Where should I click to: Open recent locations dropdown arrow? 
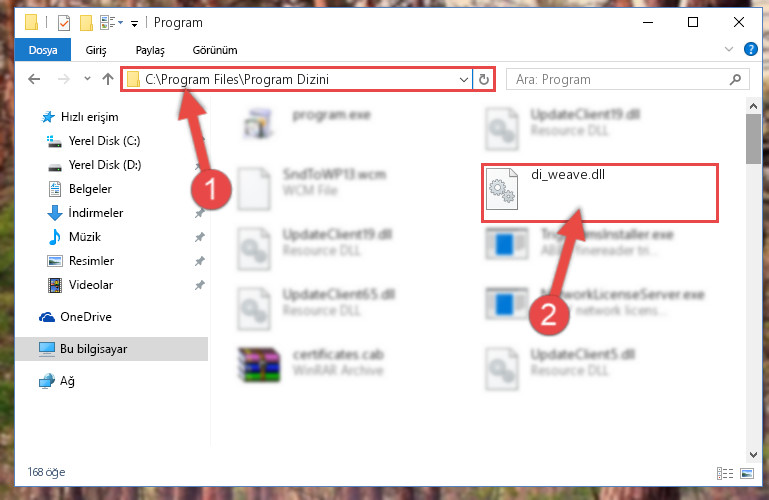tap(87, 78)
